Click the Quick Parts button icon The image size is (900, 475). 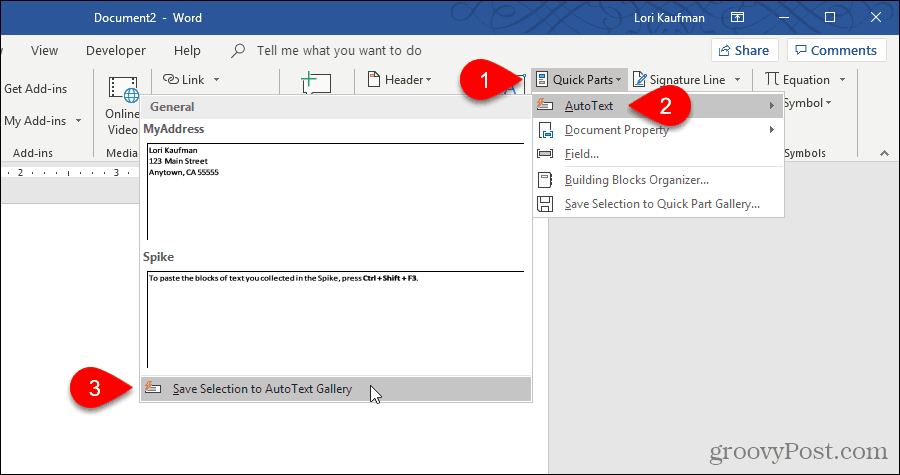point(541,80)
